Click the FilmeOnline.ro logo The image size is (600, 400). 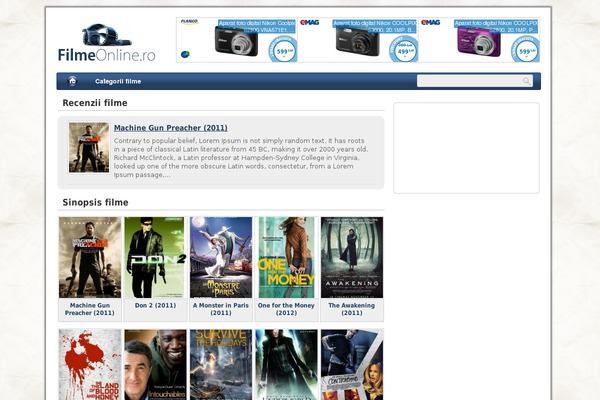pyautogui.click(x=106, y=43)
